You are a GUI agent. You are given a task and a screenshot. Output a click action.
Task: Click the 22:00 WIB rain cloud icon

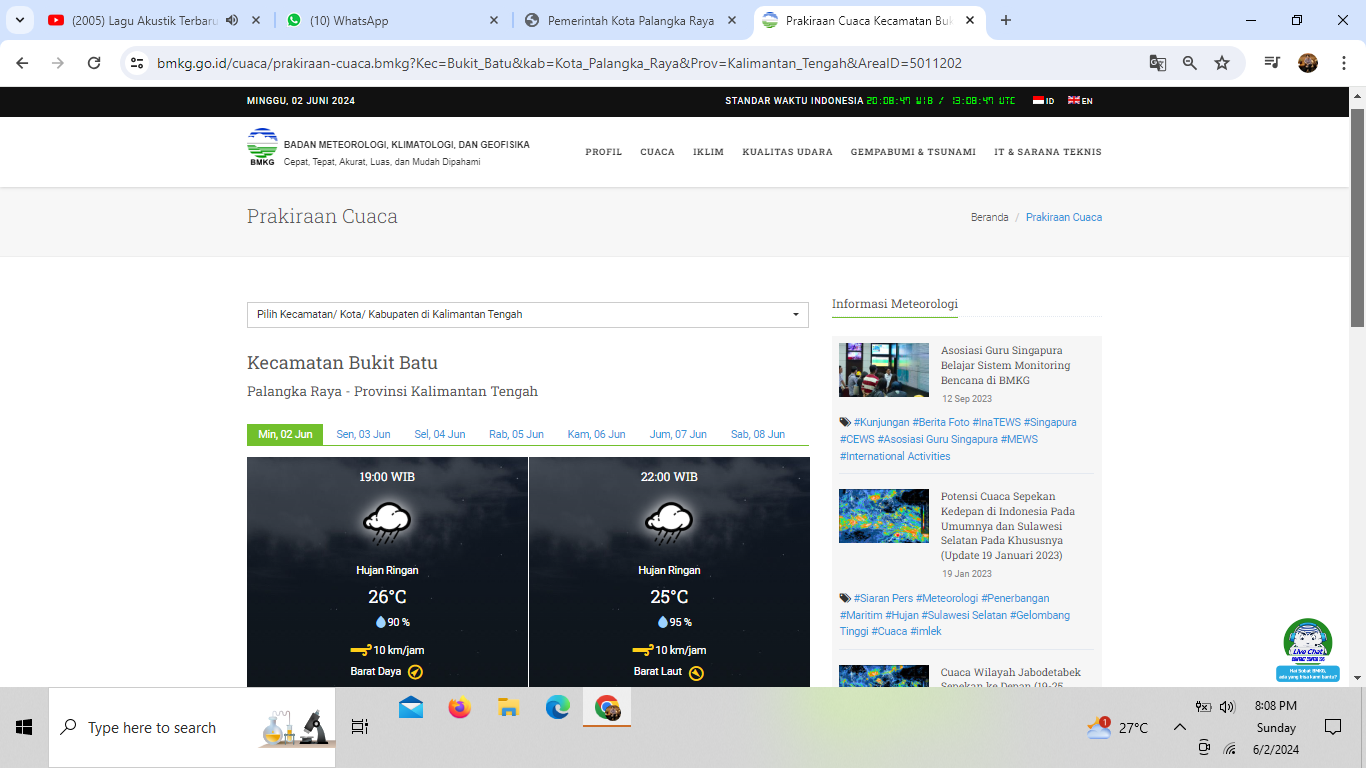point(669,523)
